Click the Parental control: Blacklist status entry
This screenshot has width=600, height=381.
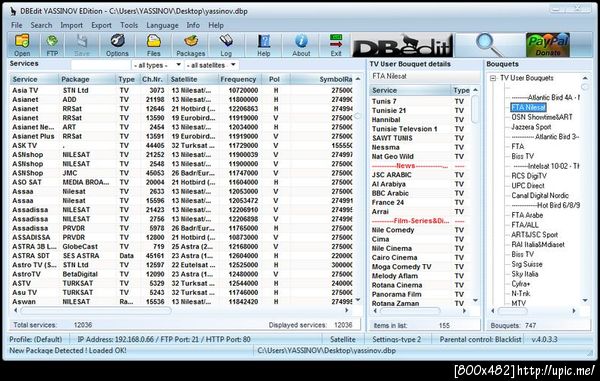click(x=480, y=339)
